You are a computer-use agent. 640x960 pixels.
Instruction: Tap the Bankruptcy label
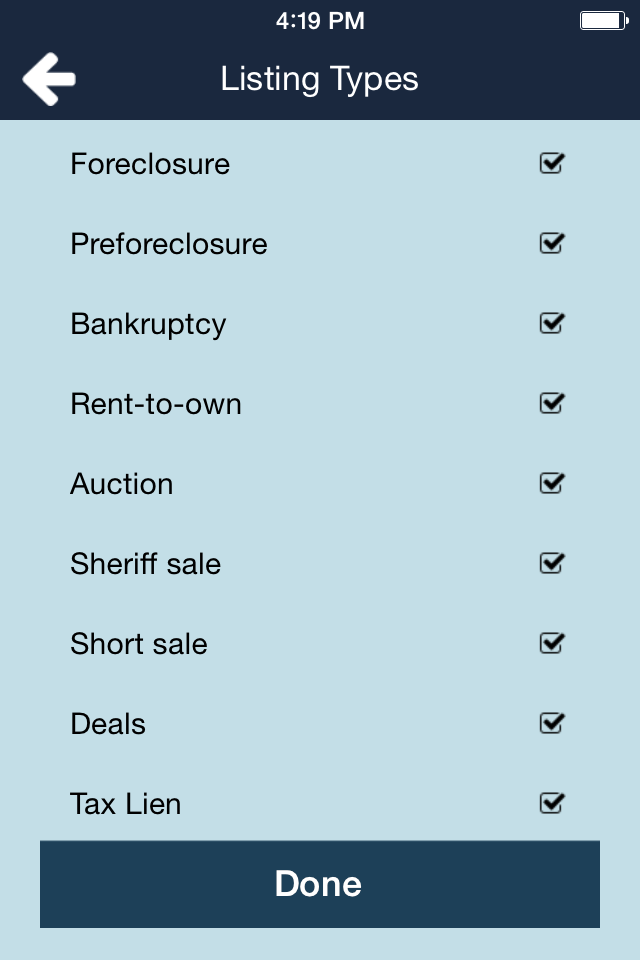click(x=148, y=325)
